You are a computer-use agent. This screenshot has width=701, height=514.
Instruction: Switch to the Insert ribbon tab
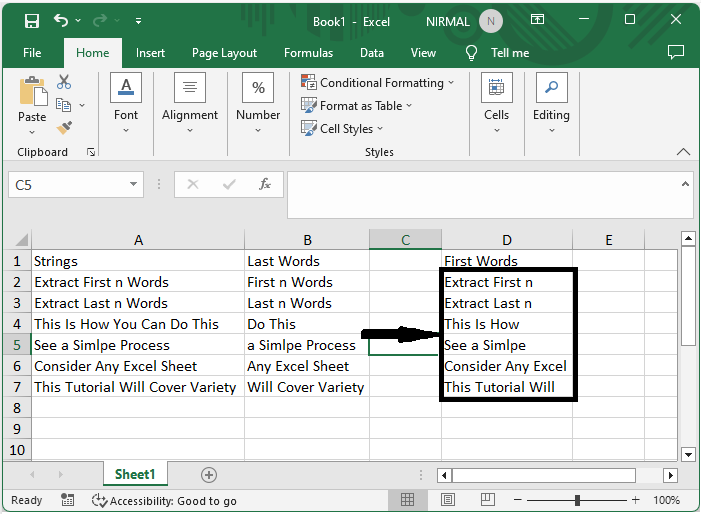[x=151, y=53]
